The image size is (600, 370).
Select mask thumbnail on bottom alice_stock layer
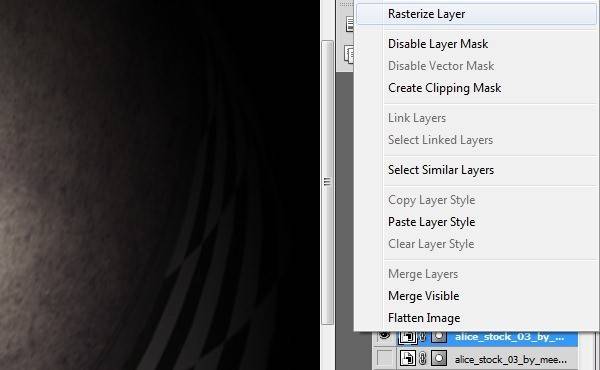point(439,359)
